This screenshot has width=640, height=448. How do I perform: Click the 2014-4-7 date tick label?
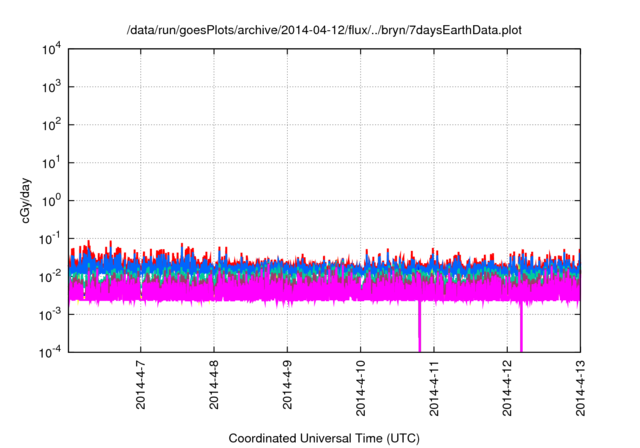pos(140,385)
